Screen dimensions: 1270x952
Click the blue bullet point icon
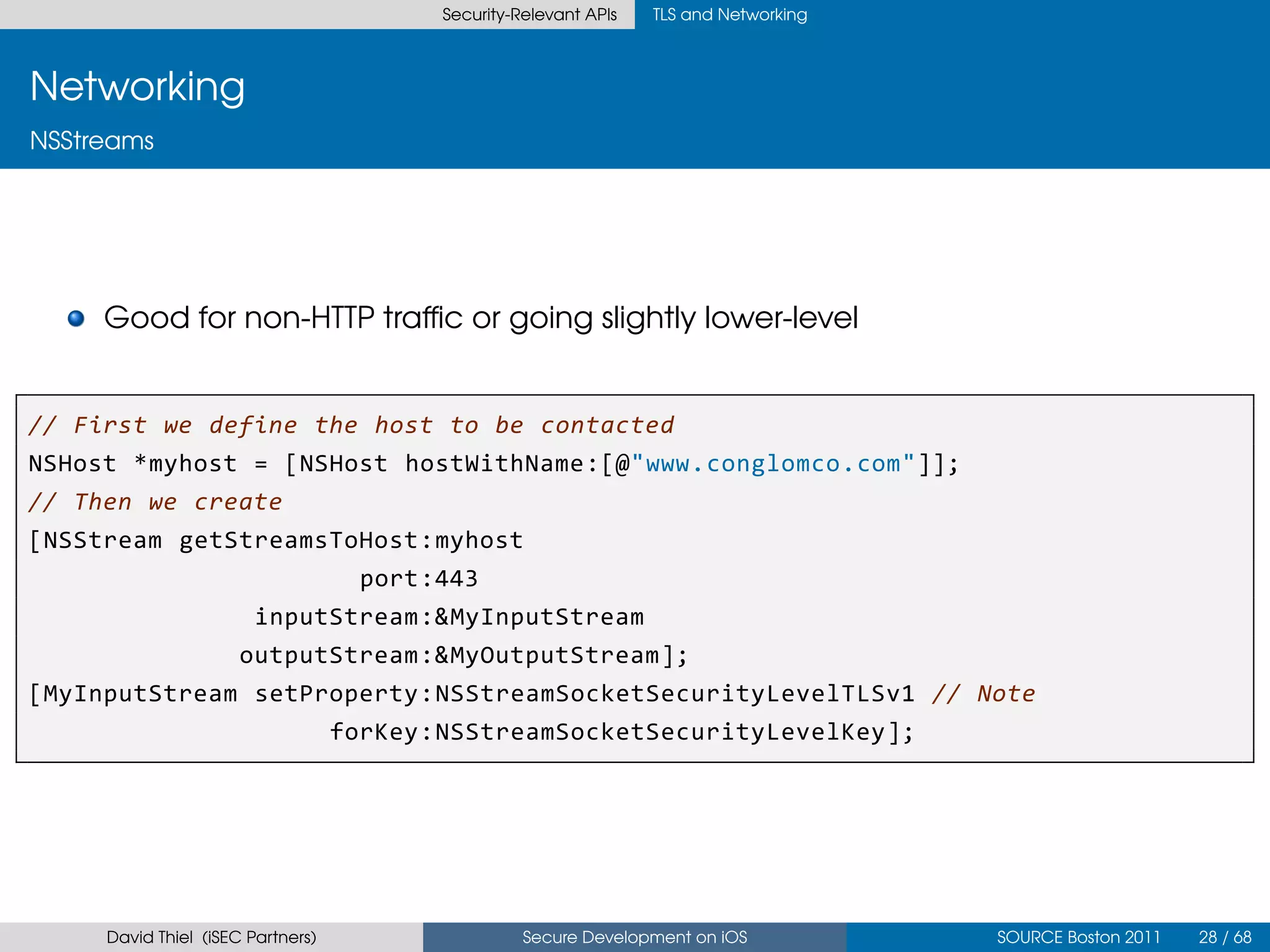pos(76,319)
